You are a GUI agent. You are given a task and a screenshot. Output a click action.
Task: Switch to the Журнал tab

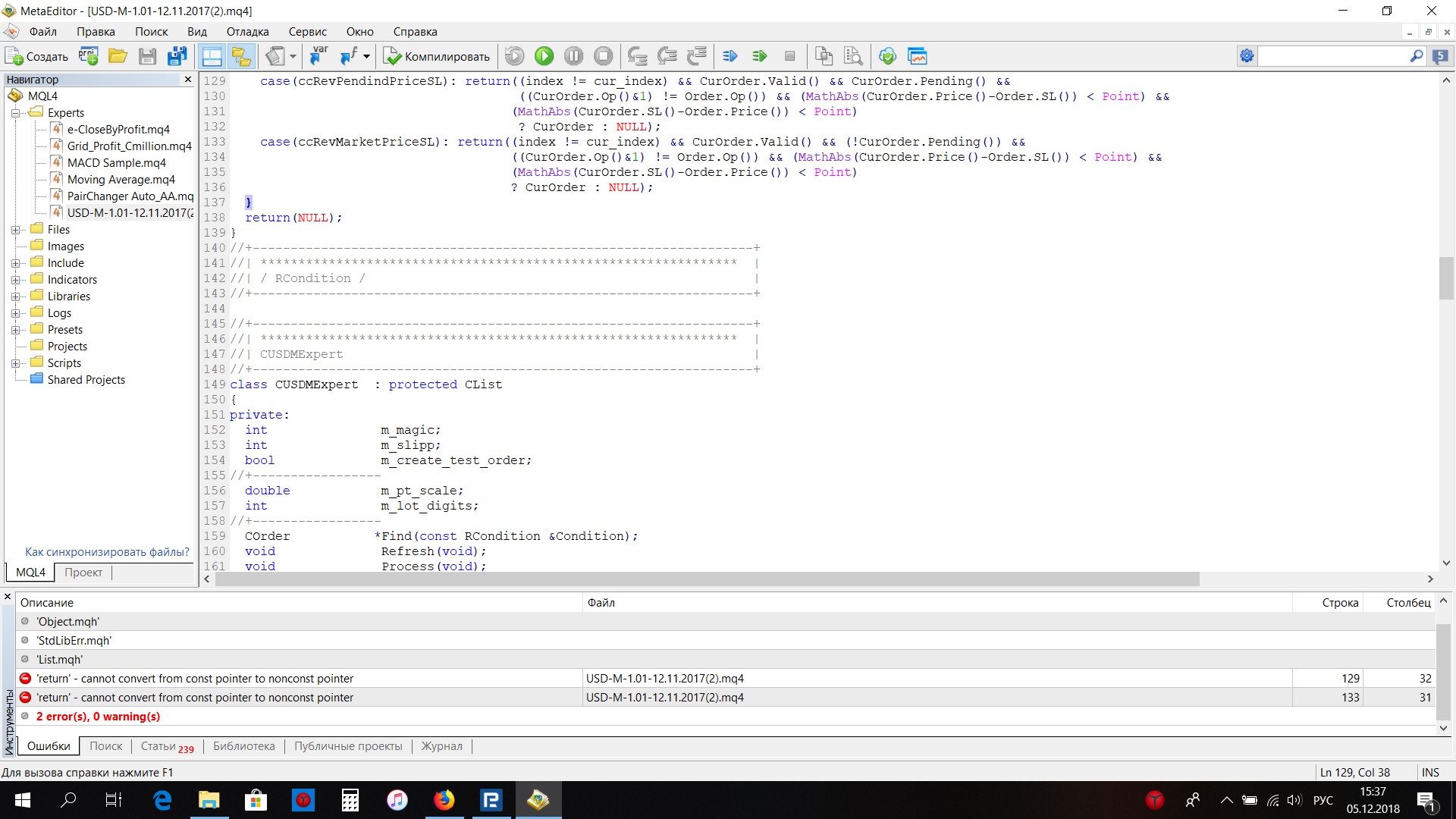441,746
